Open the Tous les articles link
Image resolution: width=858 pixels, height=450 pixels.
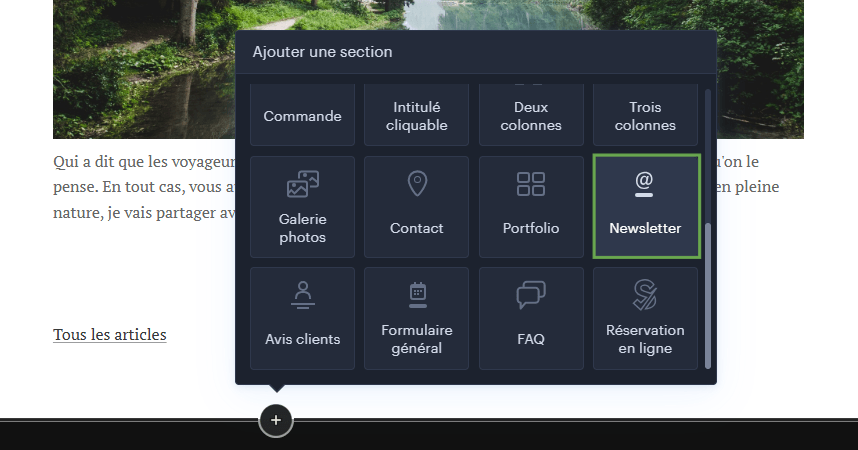[109, 334]
